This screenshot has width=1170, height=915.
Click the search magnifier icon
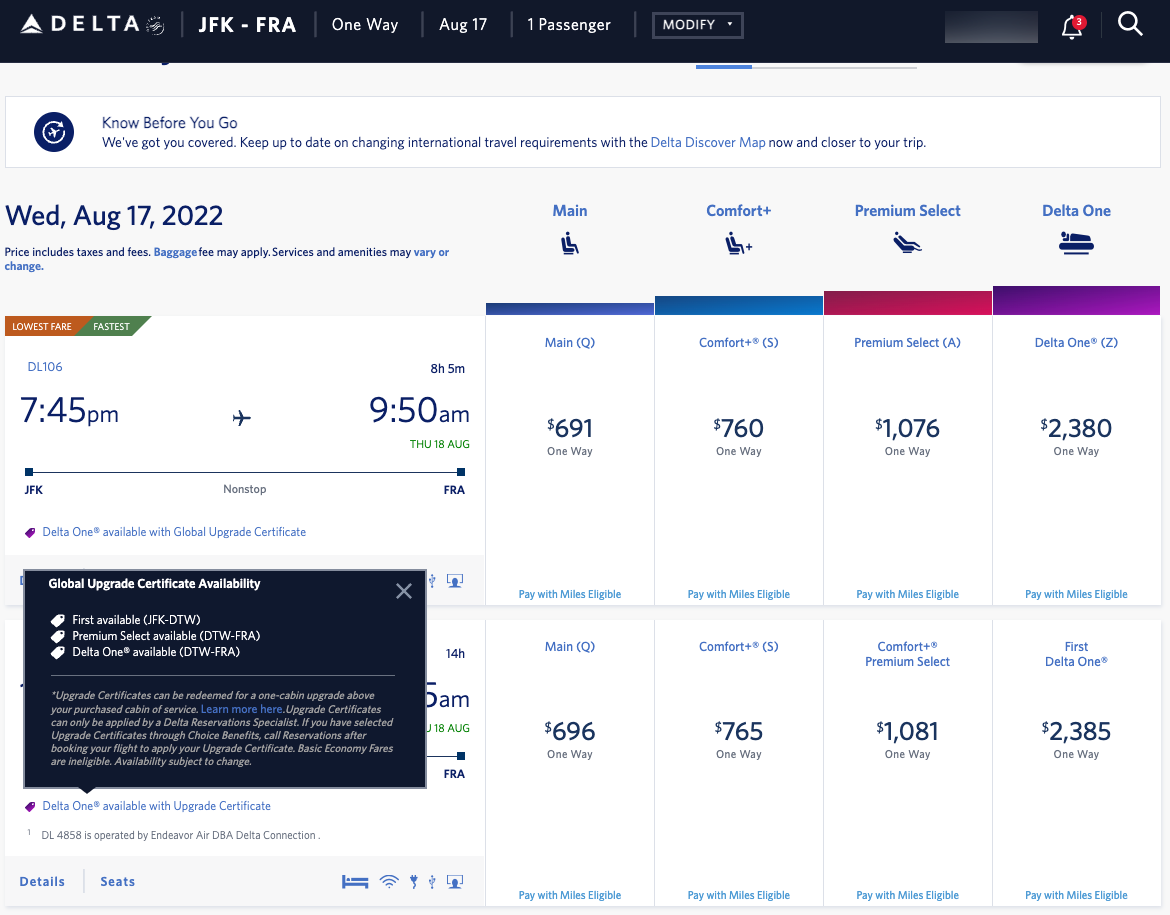(1130, 24)
